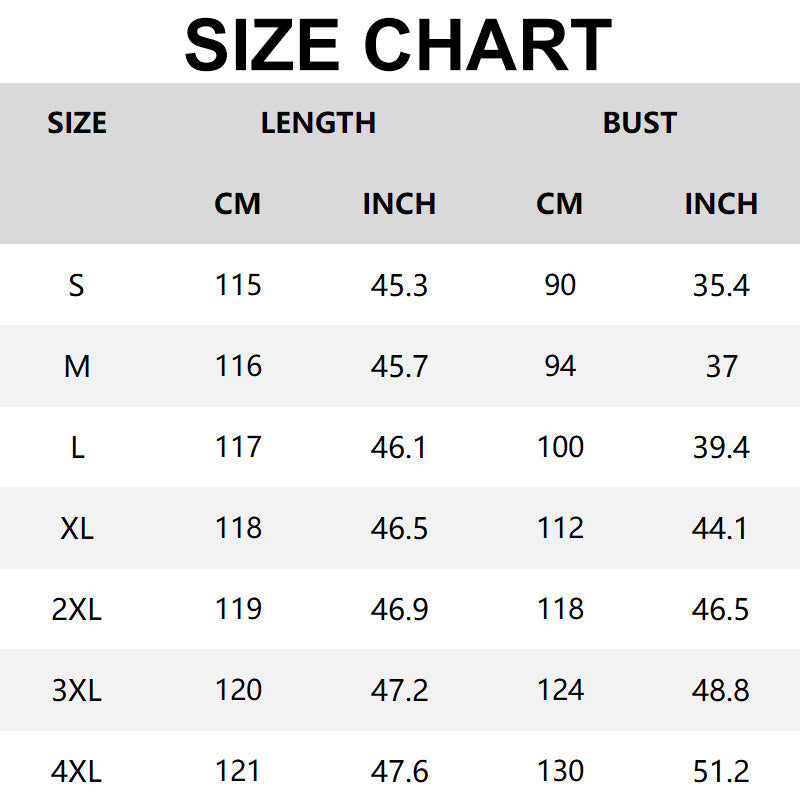Click the INCH subheader under BUST

(x=720, y=204)
